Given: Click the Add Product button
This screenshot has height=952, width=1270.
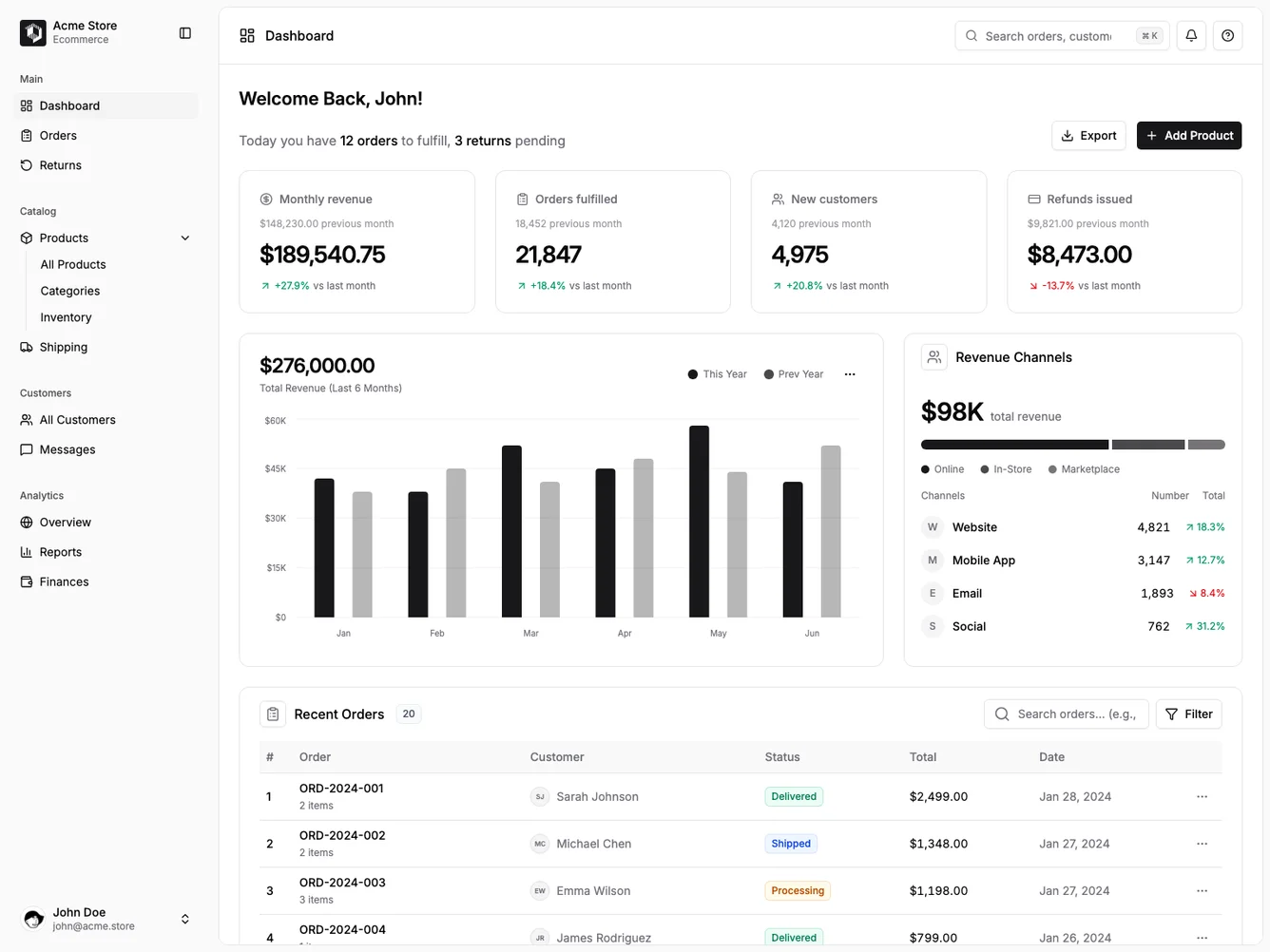Looking at the screenshot, I should (1189, 135).
